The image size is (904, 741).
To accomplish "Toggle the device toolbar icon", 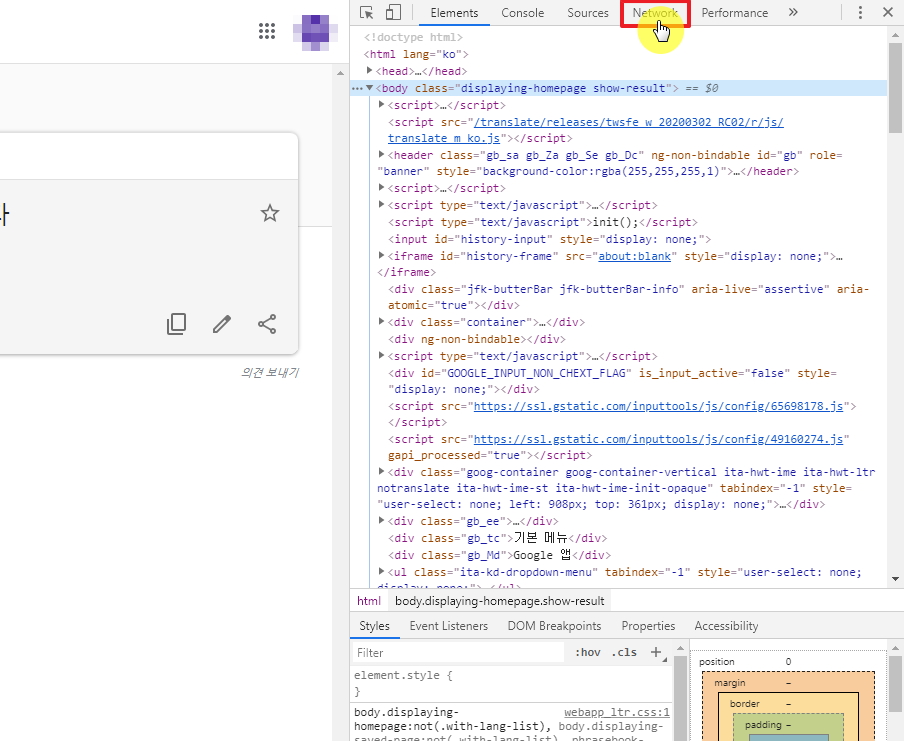I will (393, 13).
